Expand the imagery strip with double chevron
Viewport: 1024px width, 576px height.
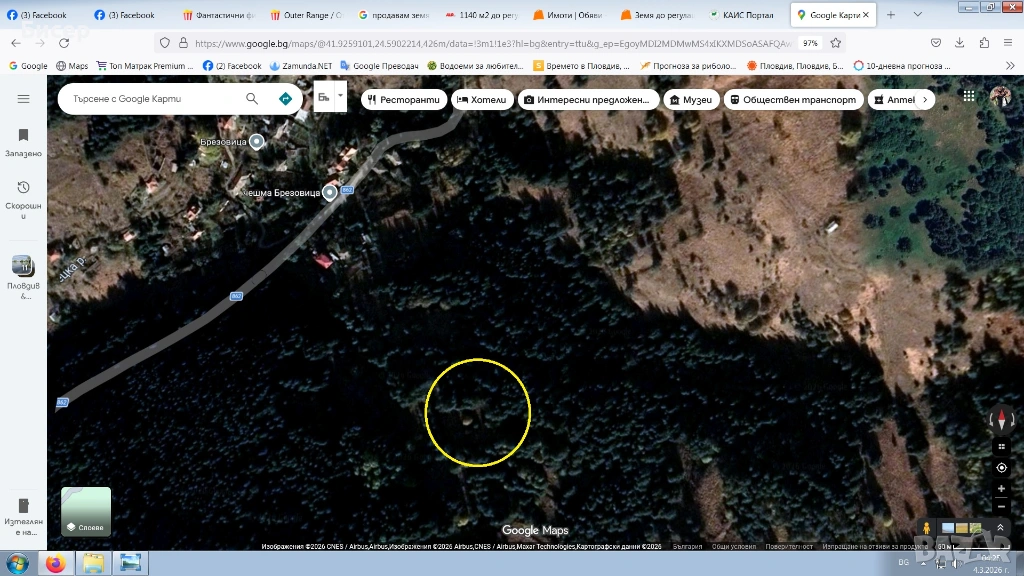[x=999, y=527]
